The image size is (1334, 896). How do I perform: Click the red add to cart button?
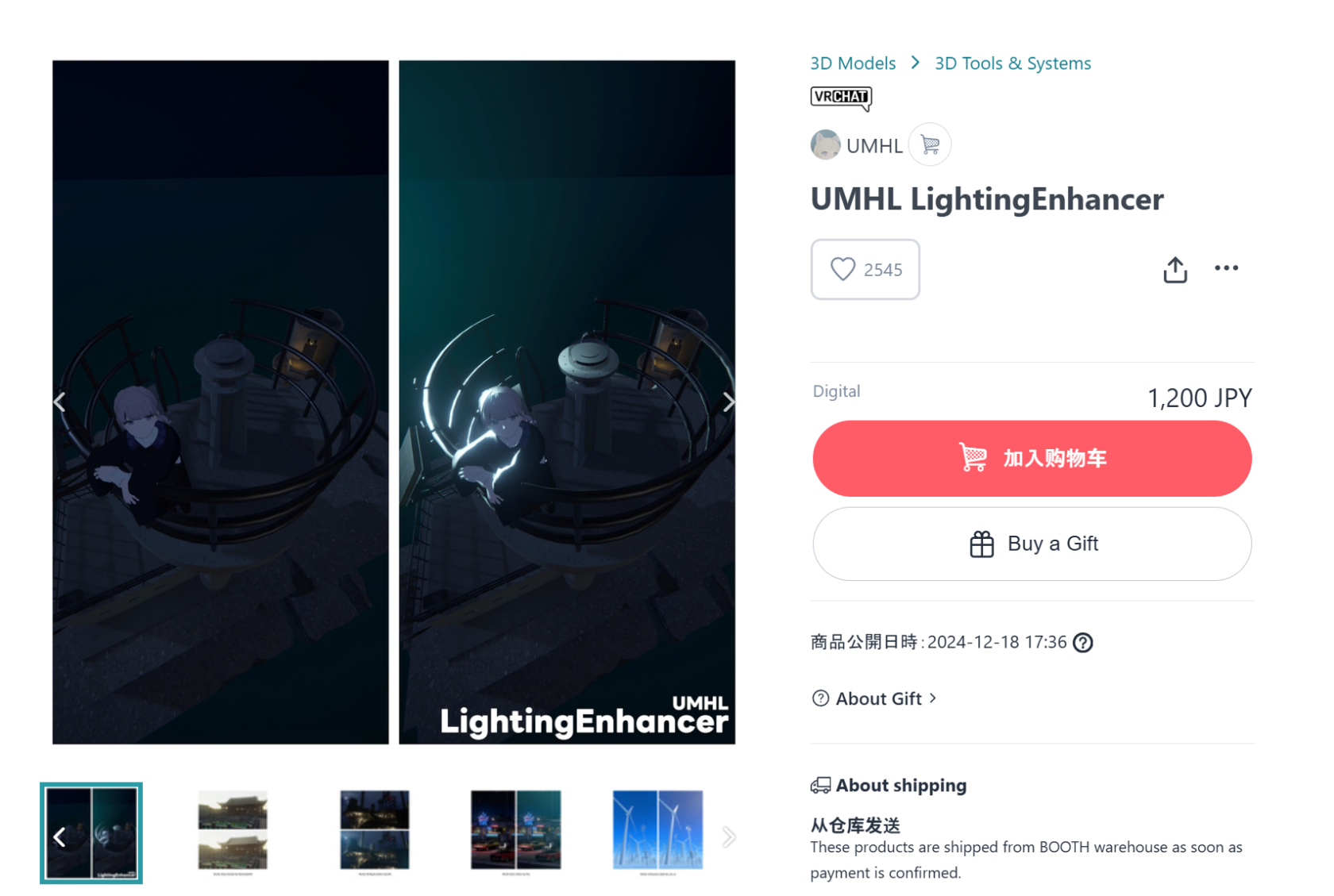1031,459
